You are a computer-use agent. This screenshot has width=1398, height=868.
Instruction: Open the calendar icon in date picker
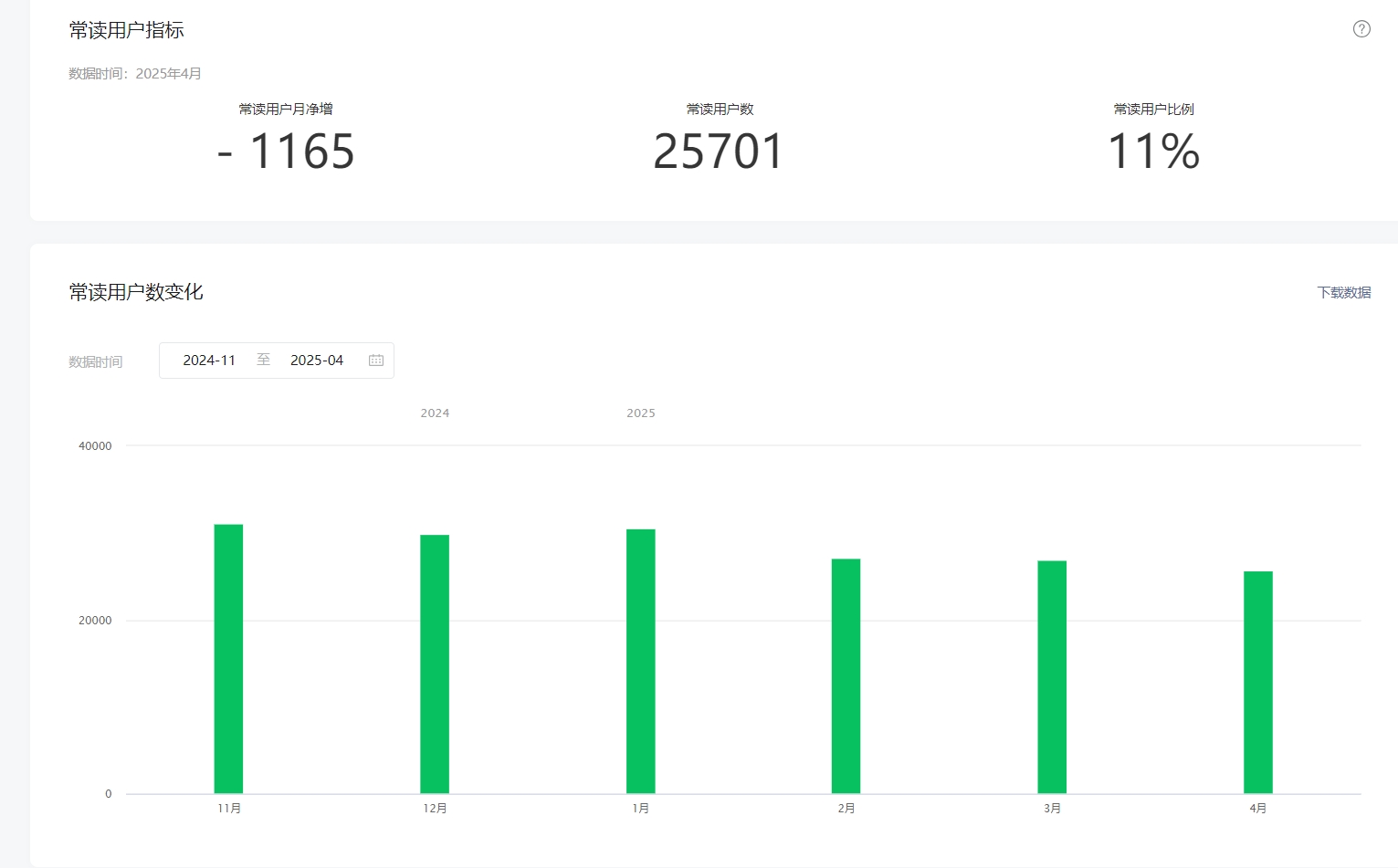[x=375, y=361]
